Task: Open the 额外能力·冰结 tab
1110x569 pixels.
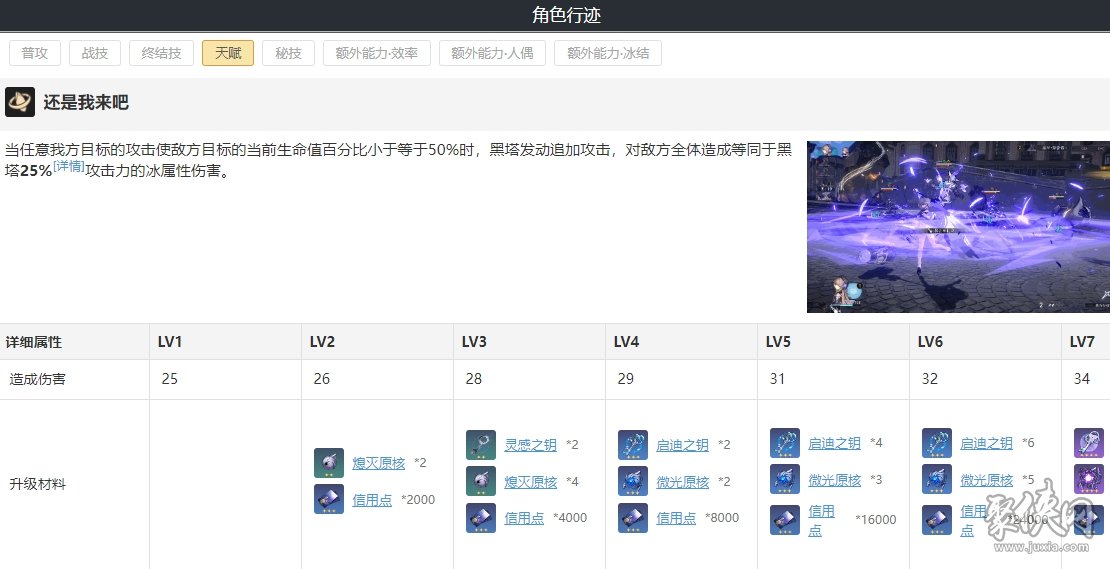Action: coord(608,53)
